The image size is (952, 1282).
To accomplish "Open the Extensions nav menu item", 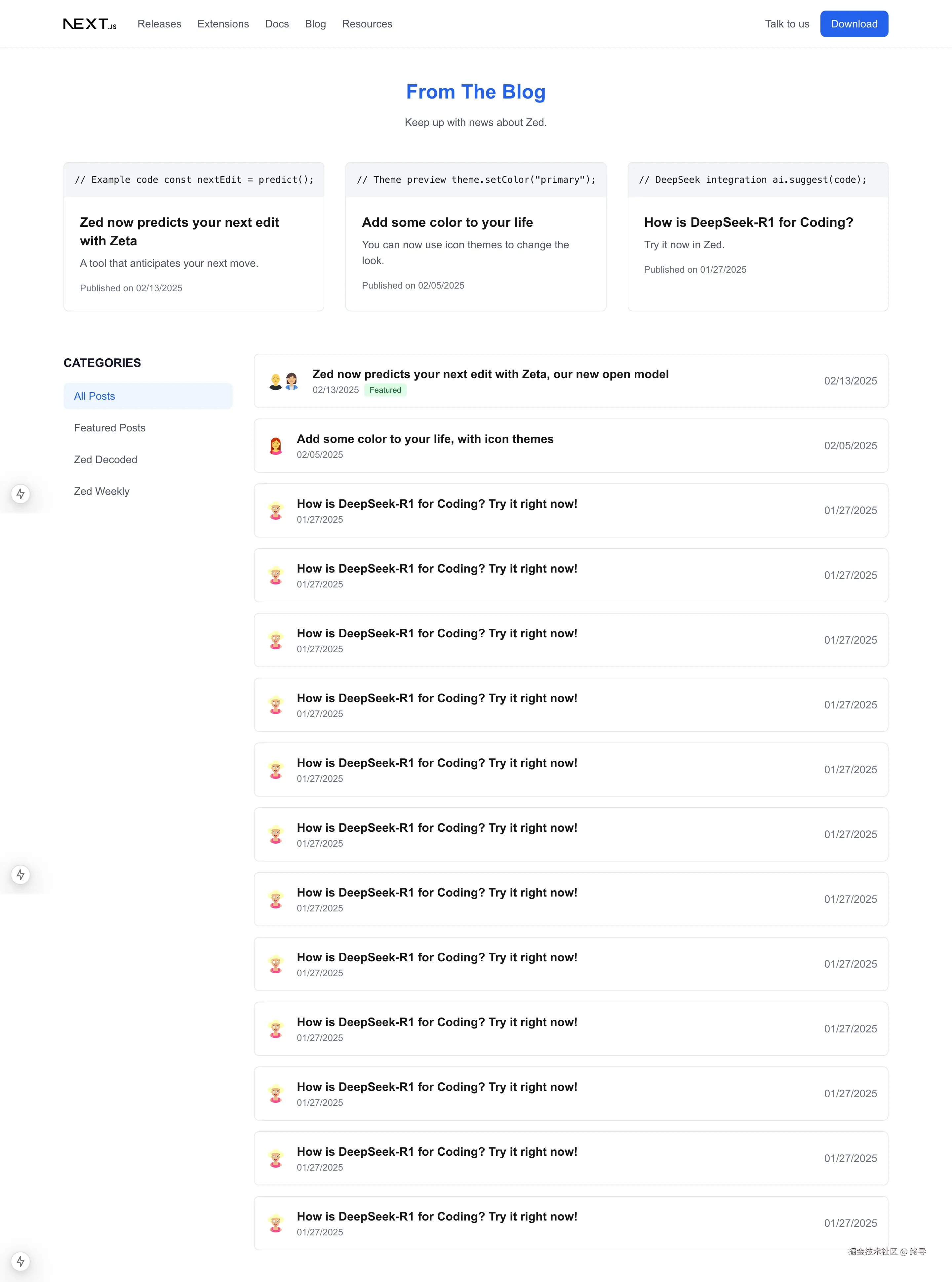I will tap(223, 23).
